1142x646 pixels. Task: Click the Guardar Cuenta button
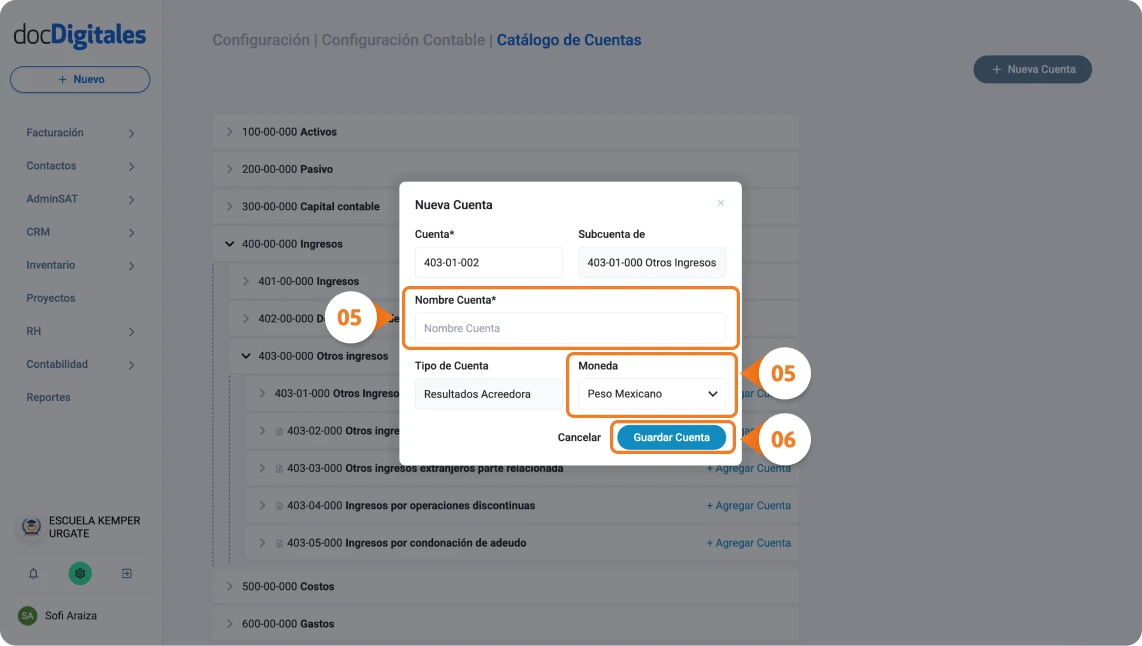pyautogui.click(x=672, y=437)
